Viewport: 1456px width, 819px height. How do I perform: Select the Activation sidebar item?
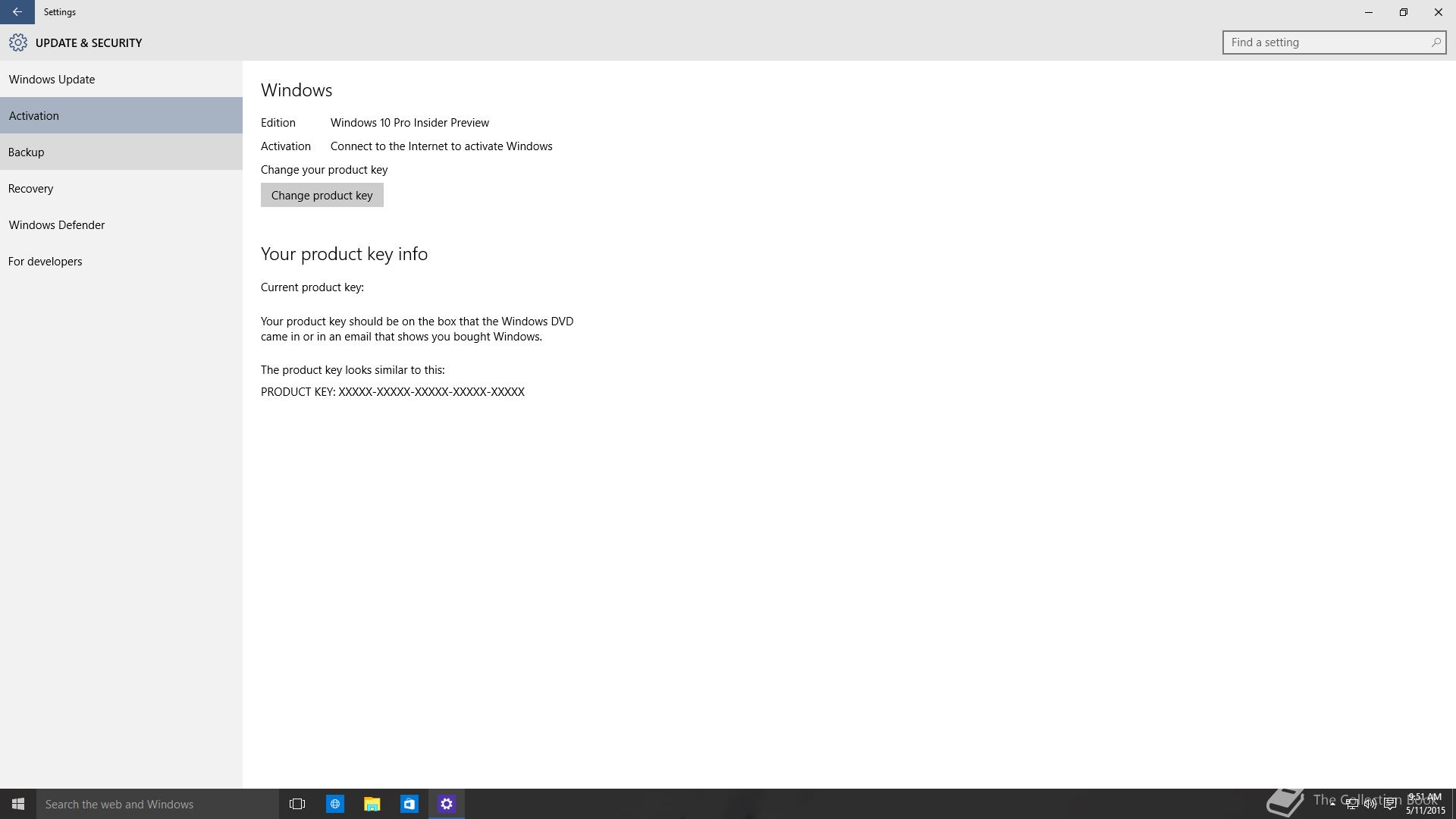point(121,115)
